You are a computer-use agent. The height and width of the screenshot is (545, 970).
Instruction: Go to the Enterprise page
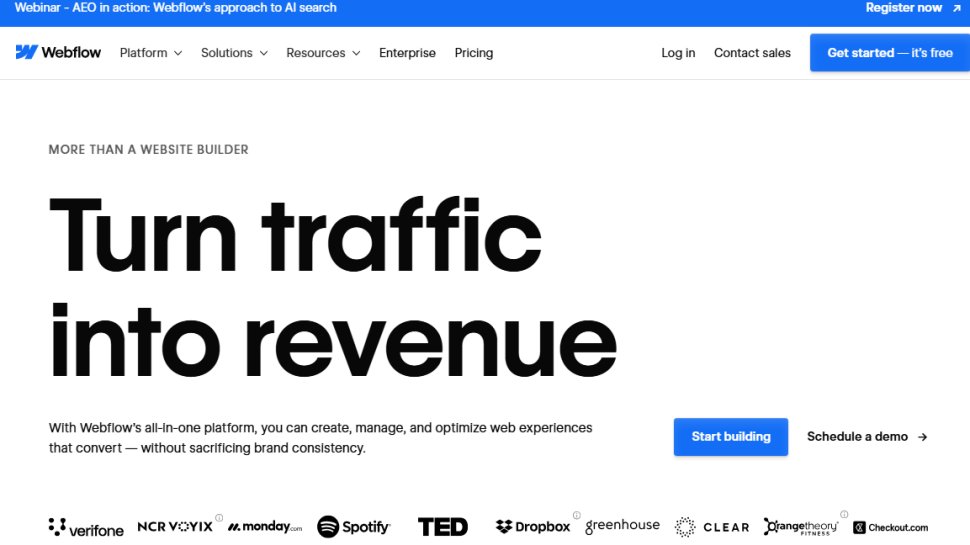[407, 53]
